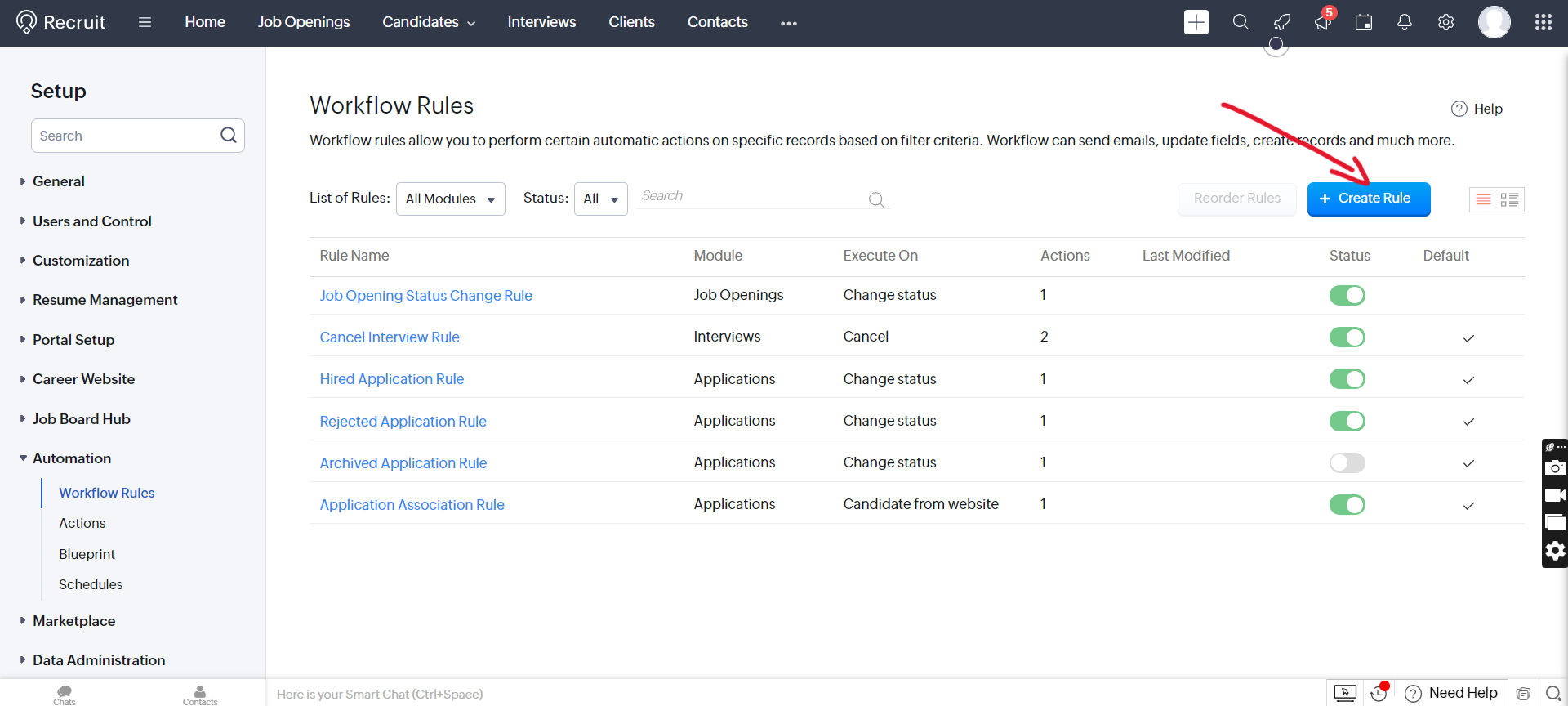Screen dimensions: 1568x706
Task: Open Job Opening Status Change Rule link
Action: (x=425, y=296)
